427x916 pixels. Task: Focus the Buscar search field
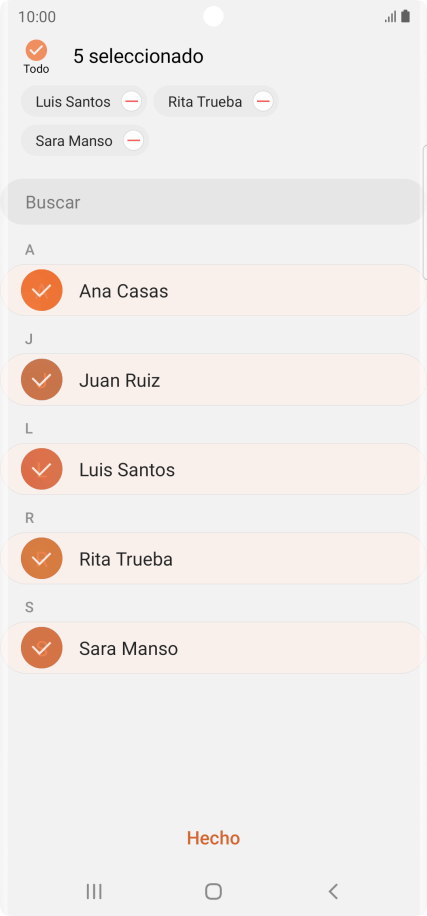click(x=213, y=202)
